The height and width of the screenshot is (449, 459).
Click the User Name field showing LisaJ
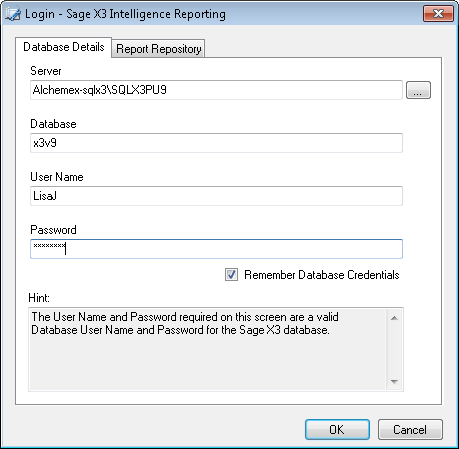tap(216, 196)
